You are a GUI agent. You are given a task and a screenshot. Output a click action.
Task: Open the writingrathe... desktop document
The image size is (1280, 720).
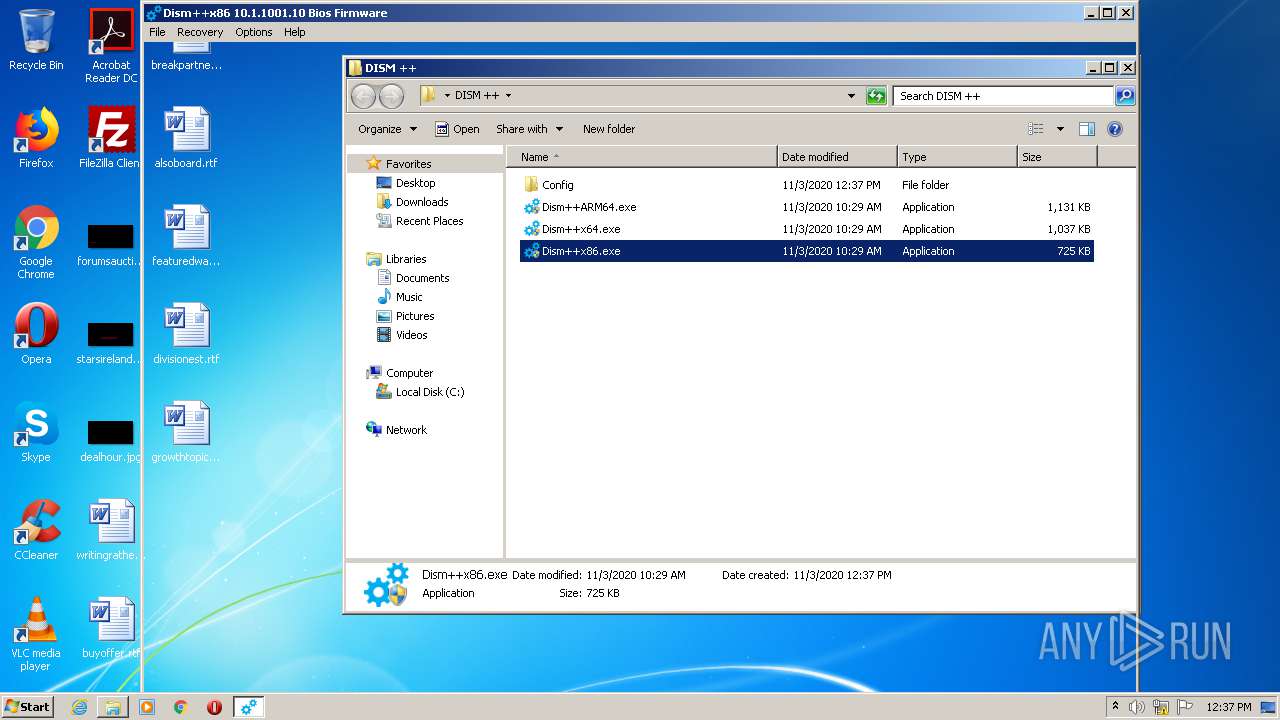coord(111,530)
